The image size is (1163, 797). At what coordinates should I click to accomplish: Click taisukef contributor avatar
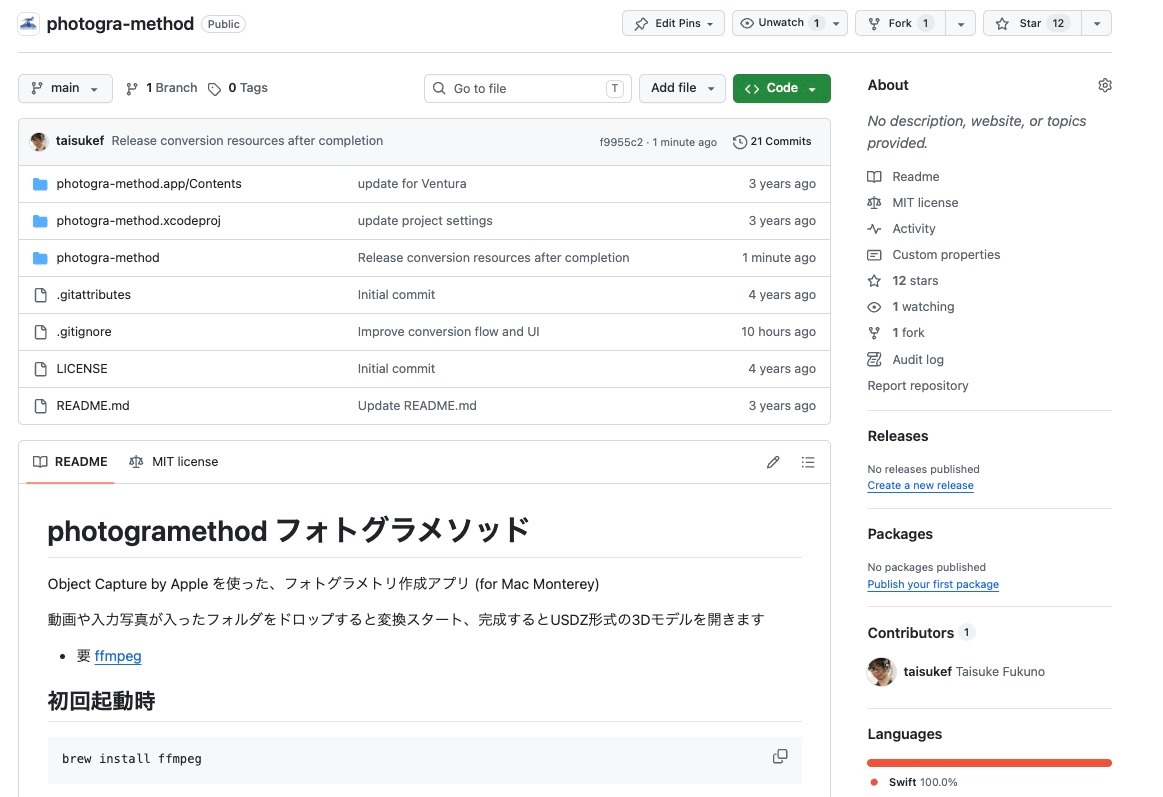point(881,672)
